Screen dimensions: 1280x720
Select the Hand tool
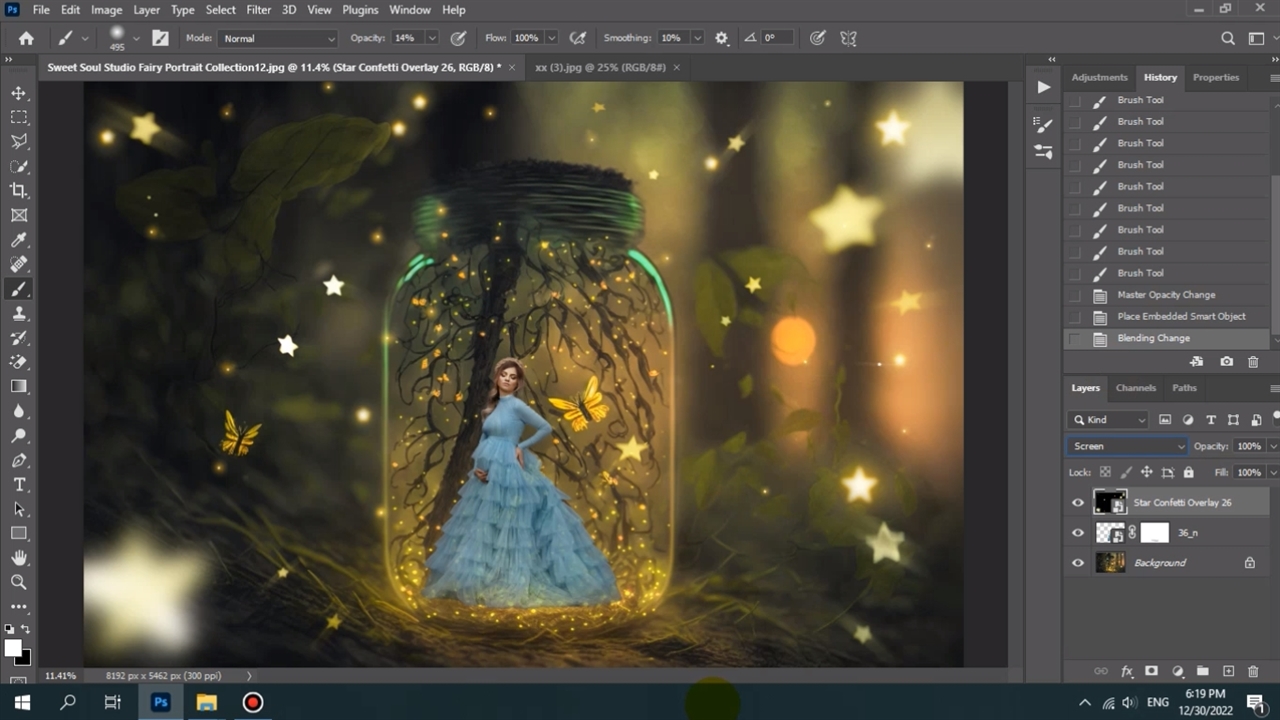[19, 558]
